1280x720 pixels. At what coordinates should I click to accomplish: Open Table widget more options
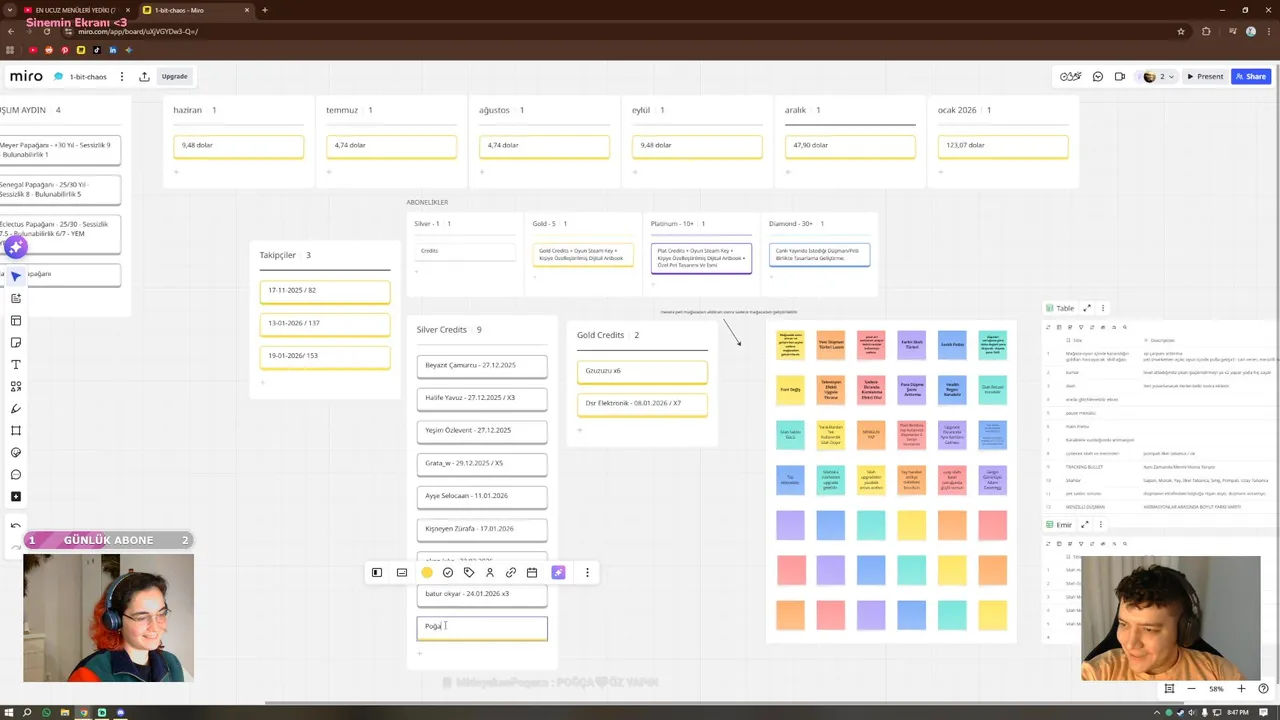pyautogui.click(x=1103, y=308)
